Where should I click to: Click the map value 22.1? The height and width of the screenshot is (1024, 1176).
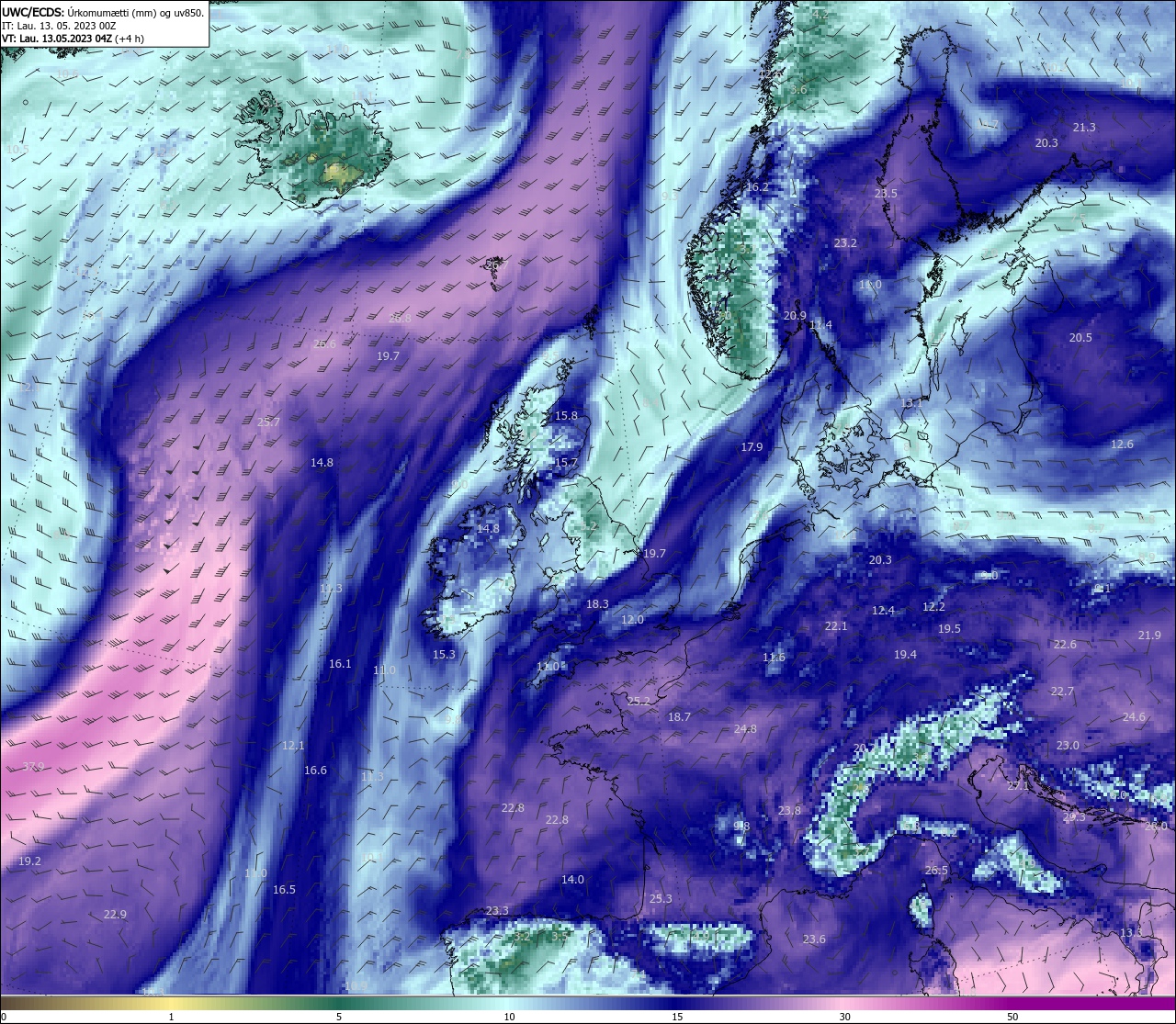(836, 626)
